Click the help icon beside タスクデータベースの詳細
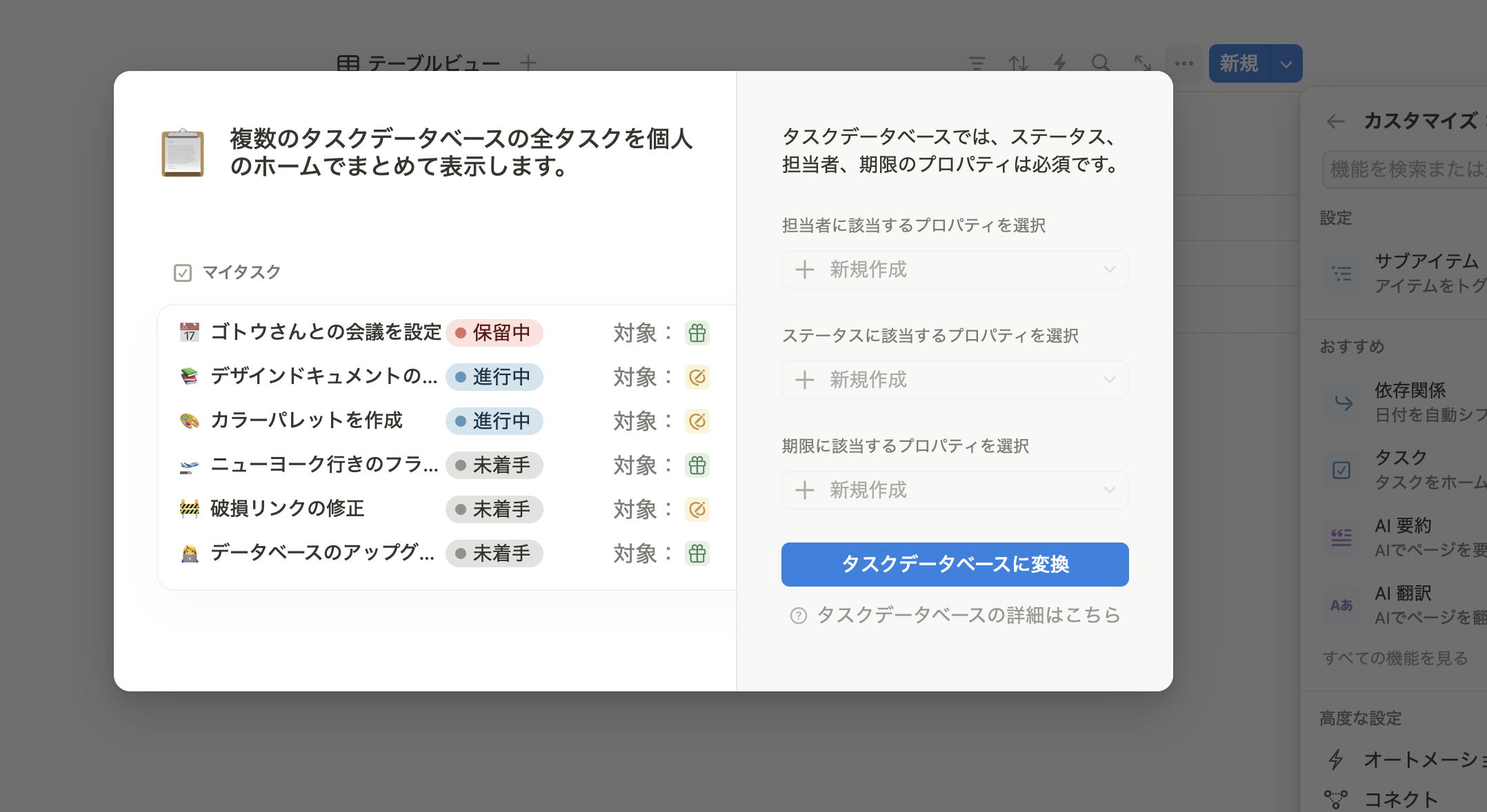 [x=798, y=616]
